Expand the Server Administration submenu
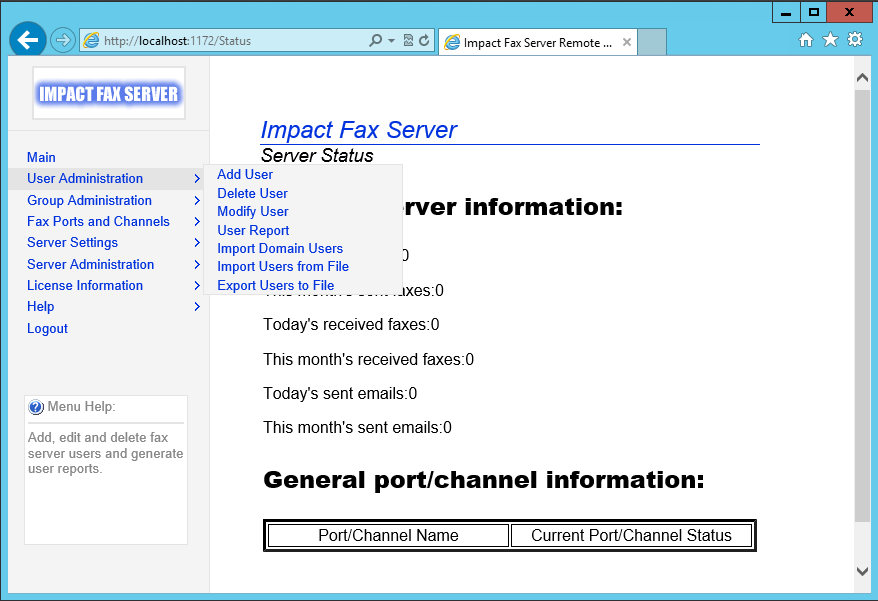The height and width of the screenshot is (601, 878). pyautogui.click(x=89, y=264)
